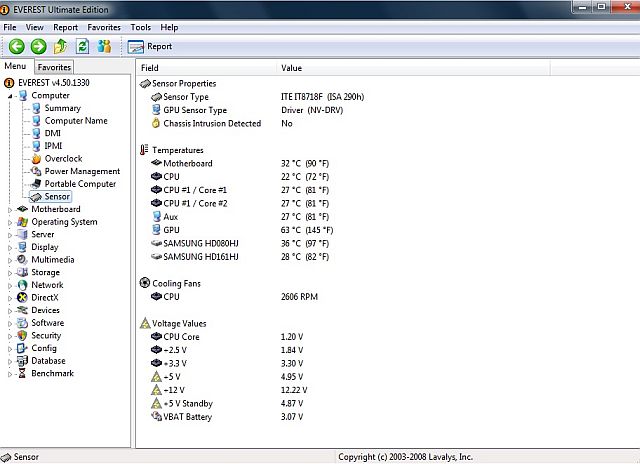The height and width of the screenshot is (464, 640).
Task: Open the Summary page in the tree
Action: pos(62,108)
